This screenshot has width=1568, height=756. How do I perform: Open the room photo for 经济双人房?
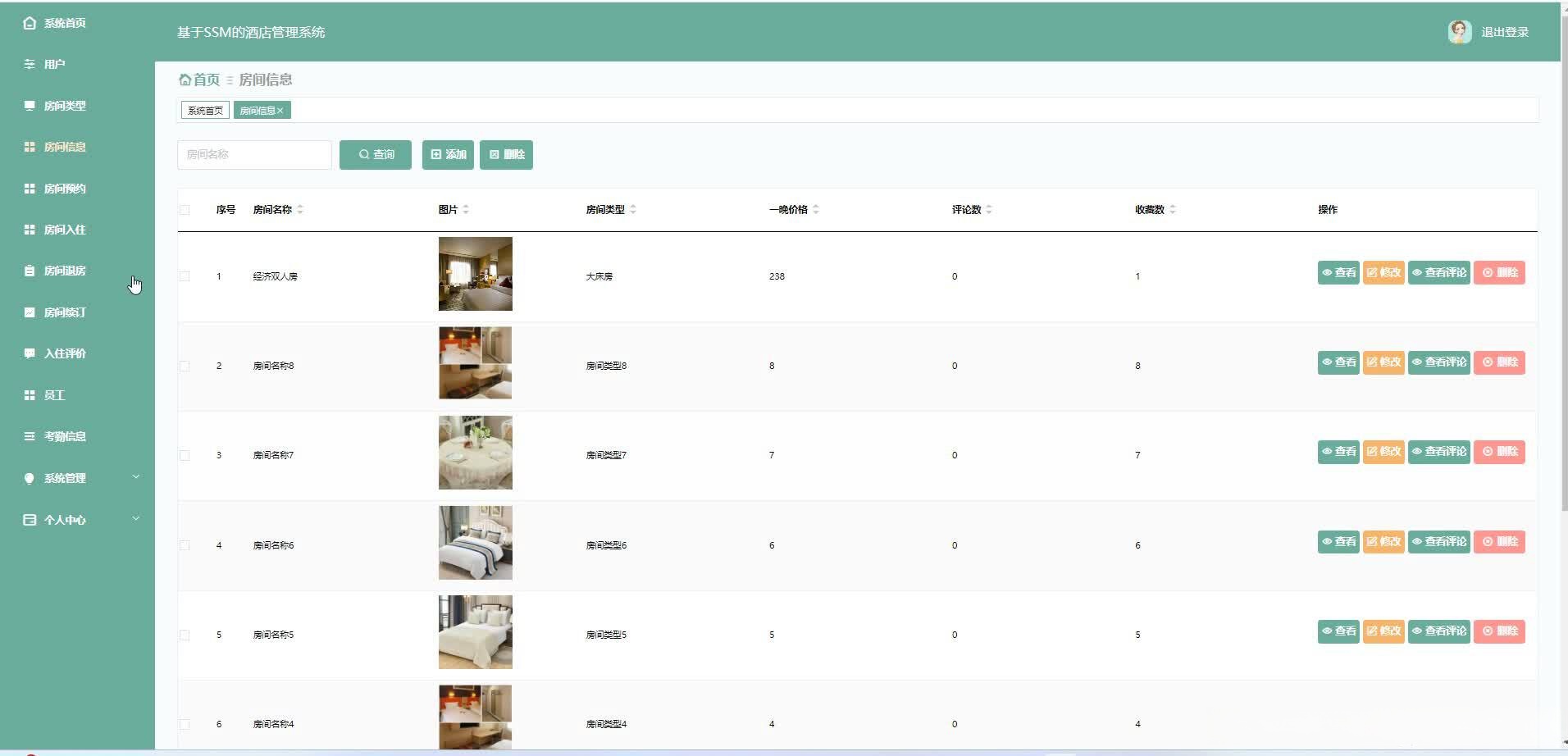[476, 274]
